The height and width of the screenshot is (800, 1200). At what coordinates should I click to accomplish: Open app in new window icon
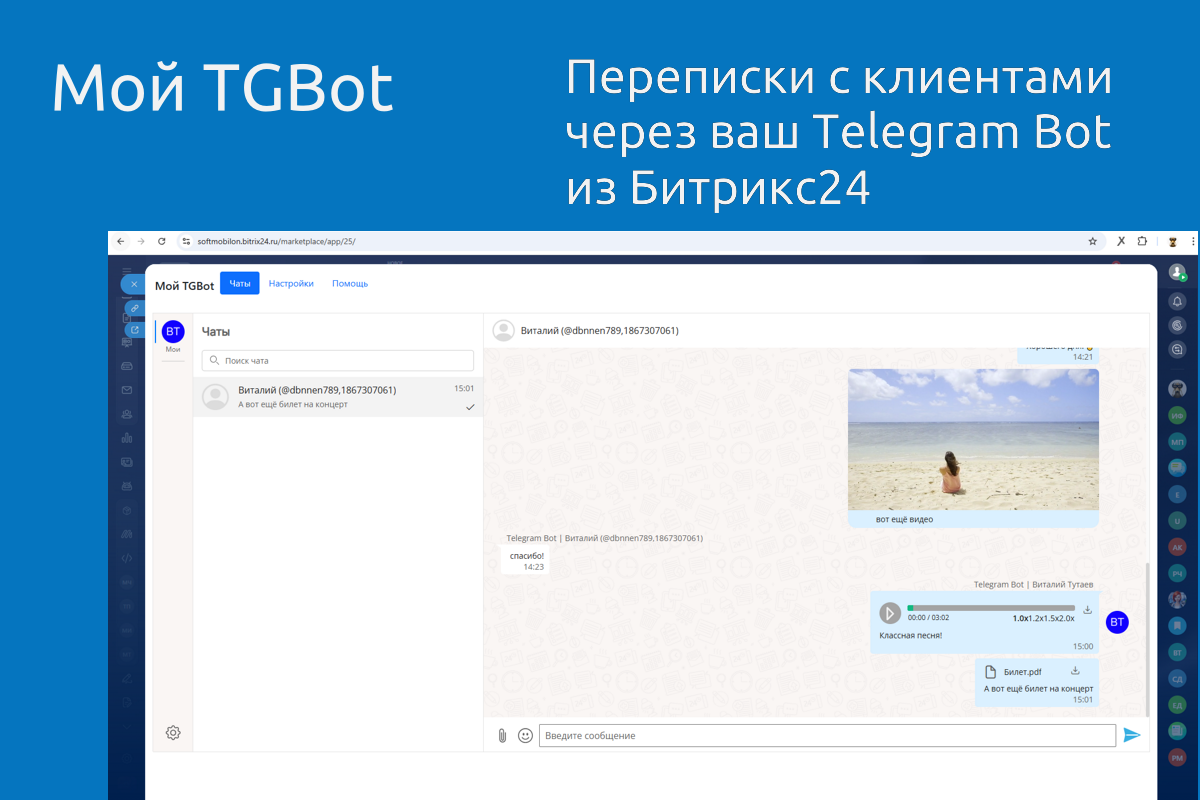coord(135,329)
